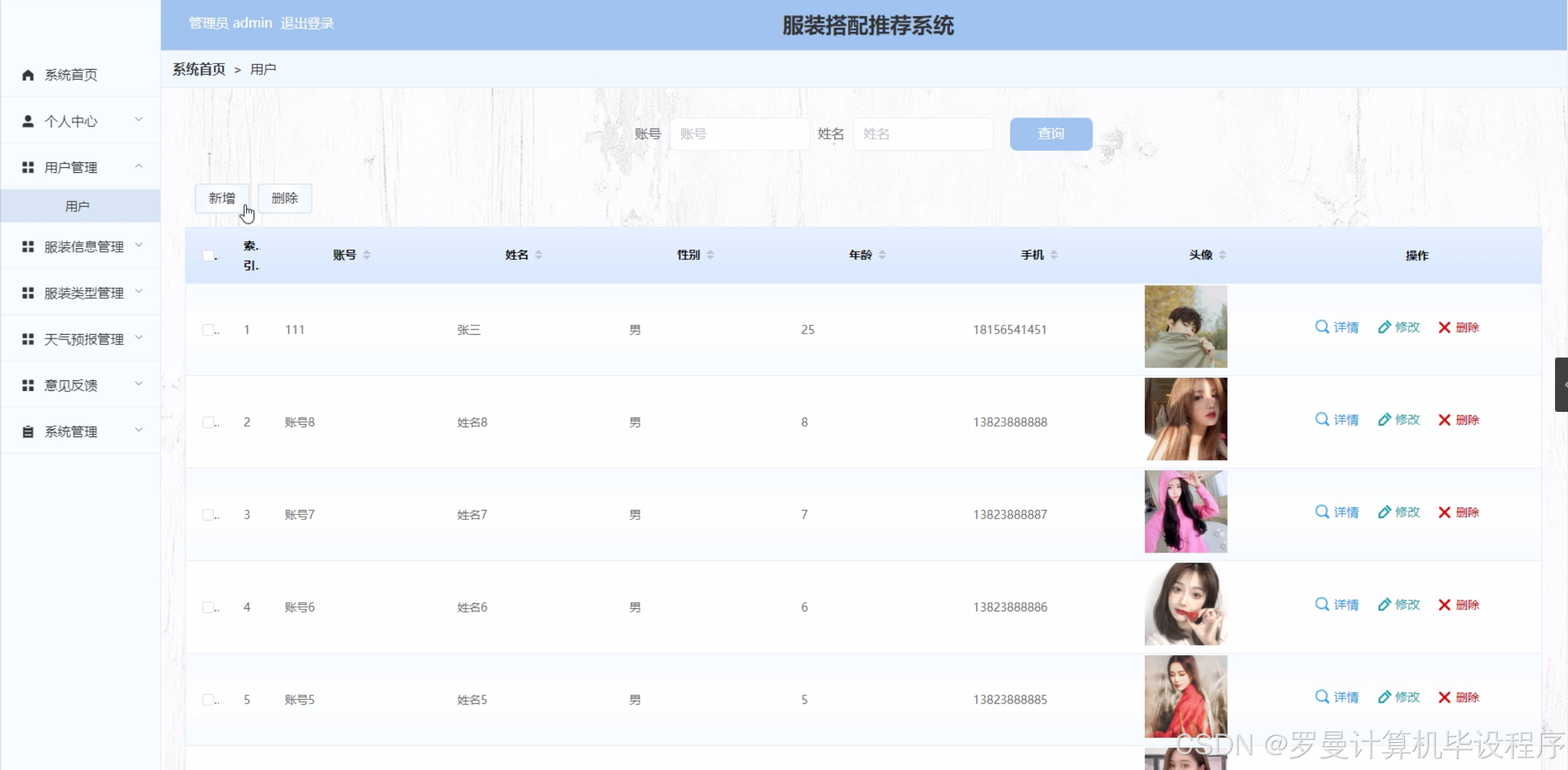Click the magnifier 详情 icon for user 张三
Viewport: 1568px width, 770px height.
click(x=1322, y=327)
